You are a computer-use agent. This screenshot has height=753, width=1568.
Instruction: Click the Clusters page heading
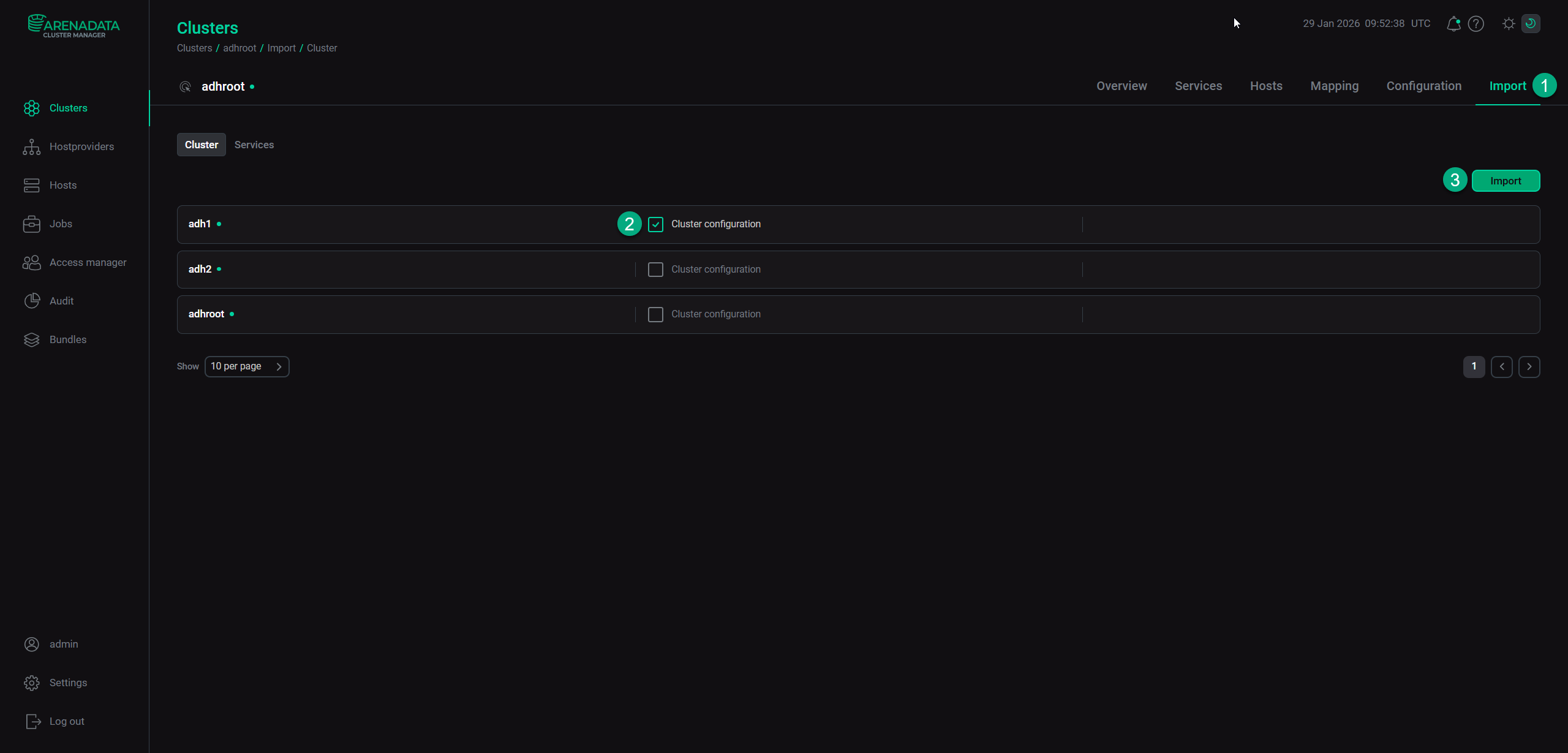point(208,28)
